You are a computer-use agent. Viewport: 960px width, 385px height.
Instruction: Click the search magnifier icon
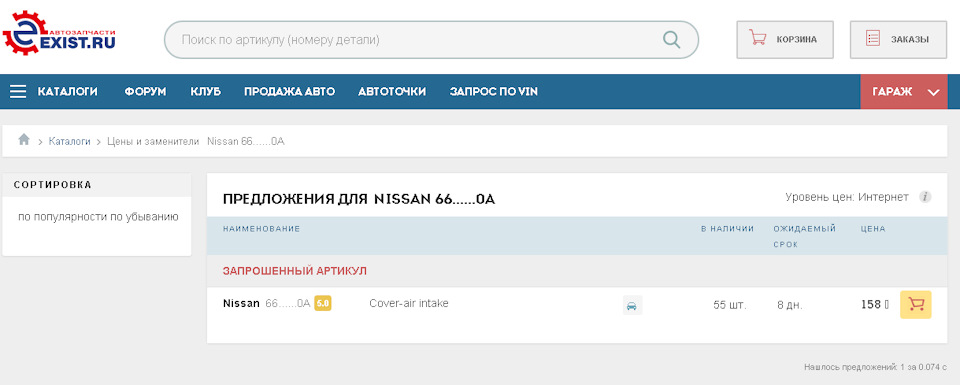point(671,40)
